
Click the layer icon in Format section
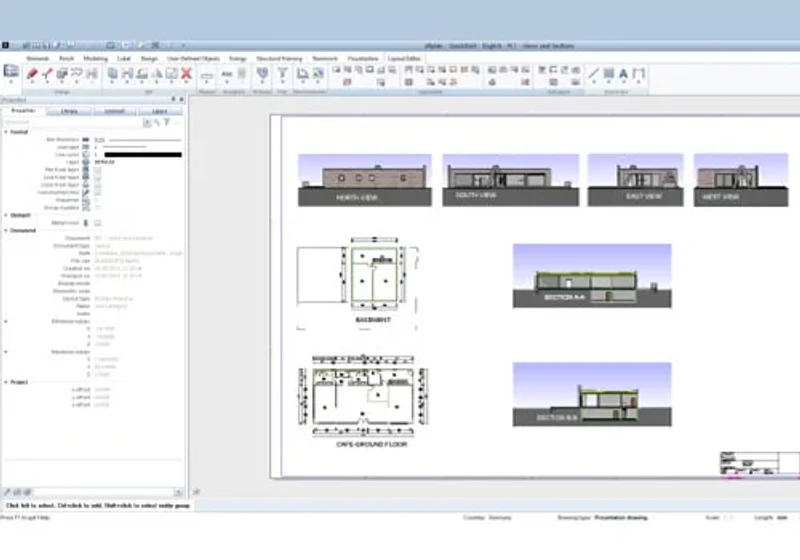(x=86, y=162)
